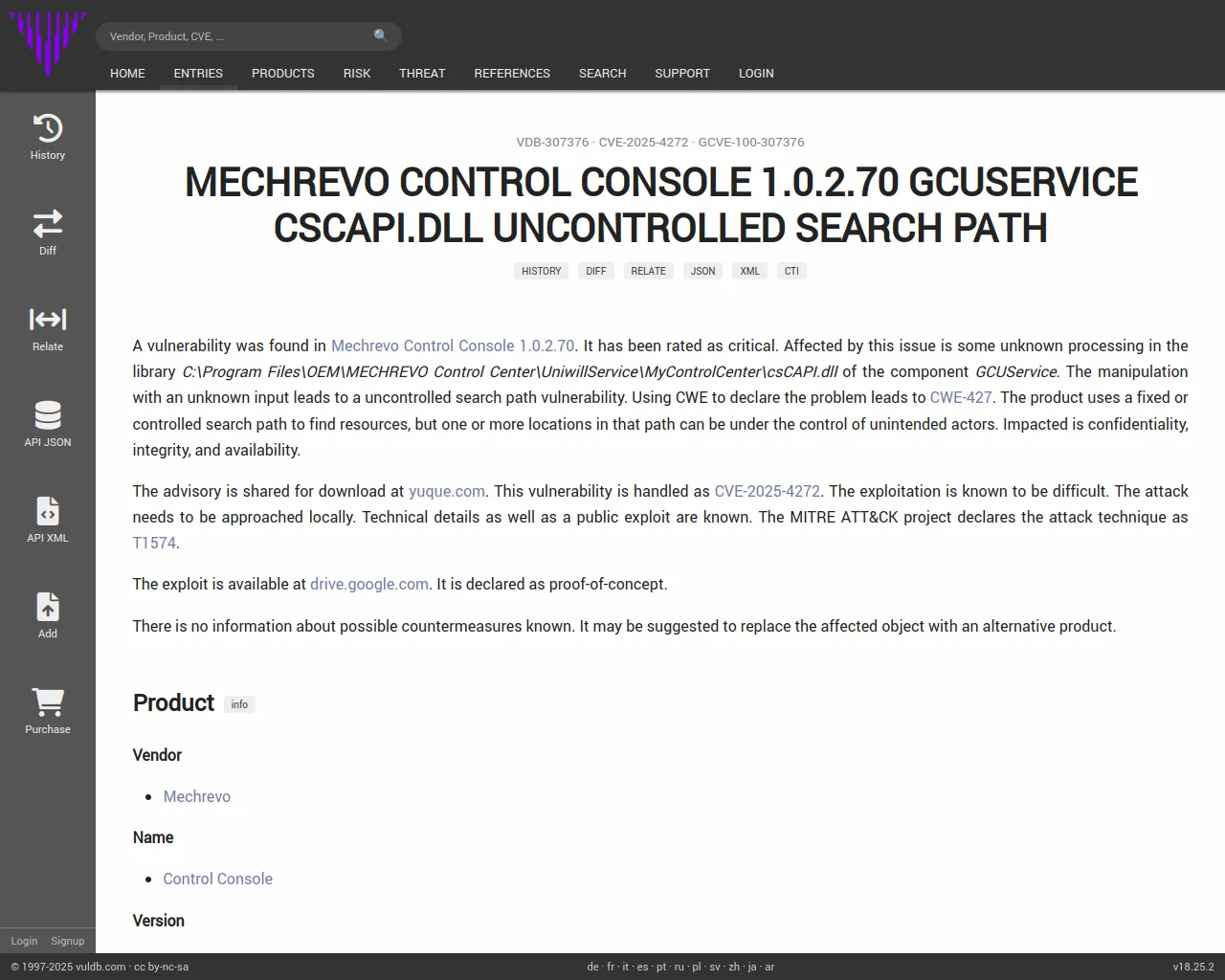Screen dimensions: 1225x980
Task: Open the Relate sidebar icon
Action: click(x=48, y=320)
